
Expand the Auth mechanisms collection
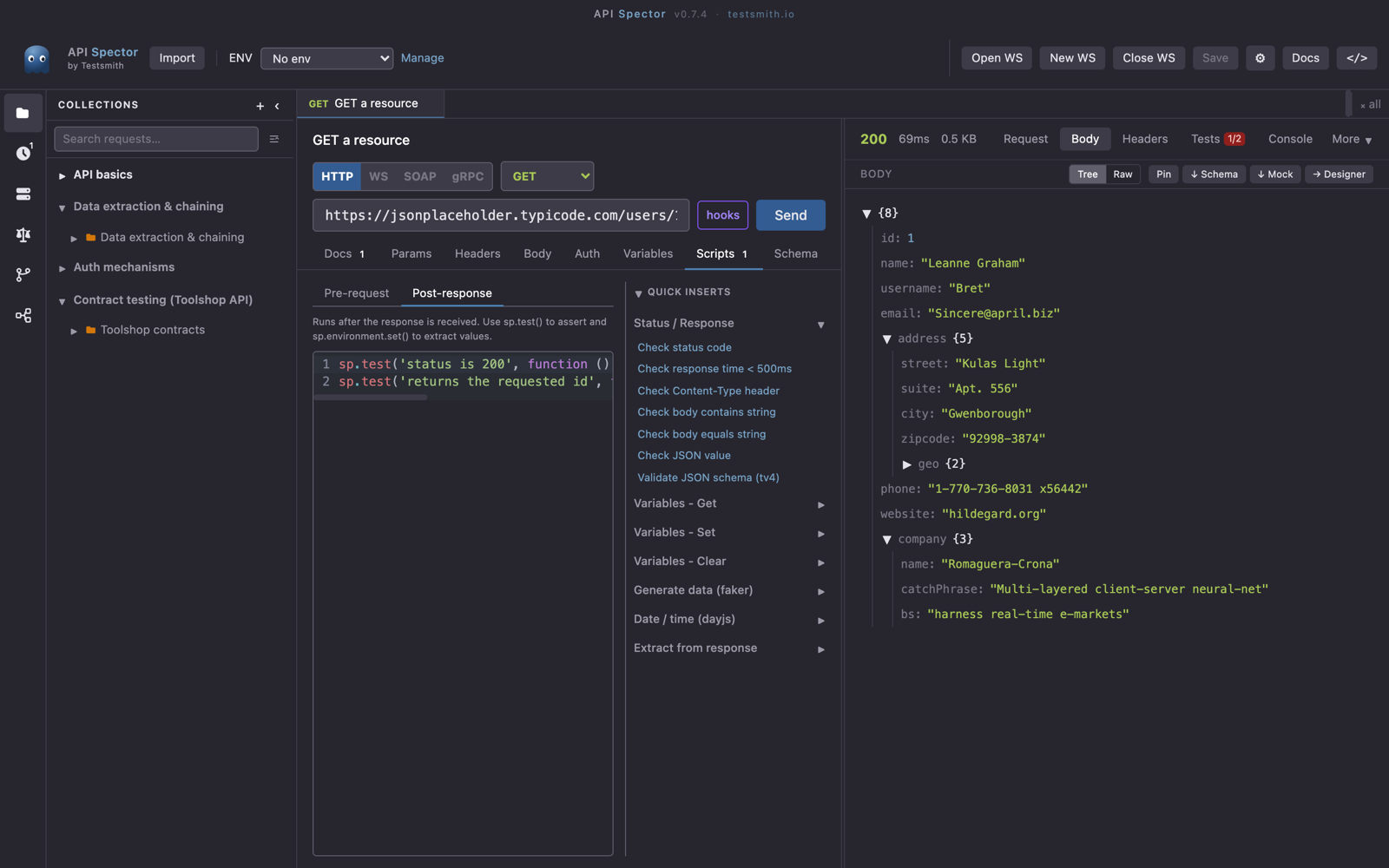pyautogui.click(x=63, y=268)
